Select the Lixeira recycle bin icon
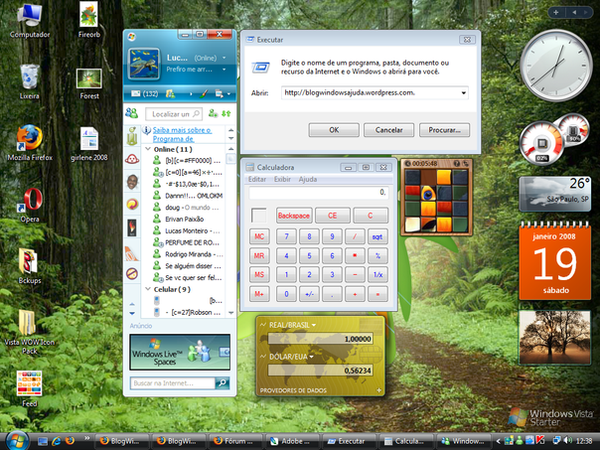This screenshot has width=600, height=450. click(x=29, y=82)
